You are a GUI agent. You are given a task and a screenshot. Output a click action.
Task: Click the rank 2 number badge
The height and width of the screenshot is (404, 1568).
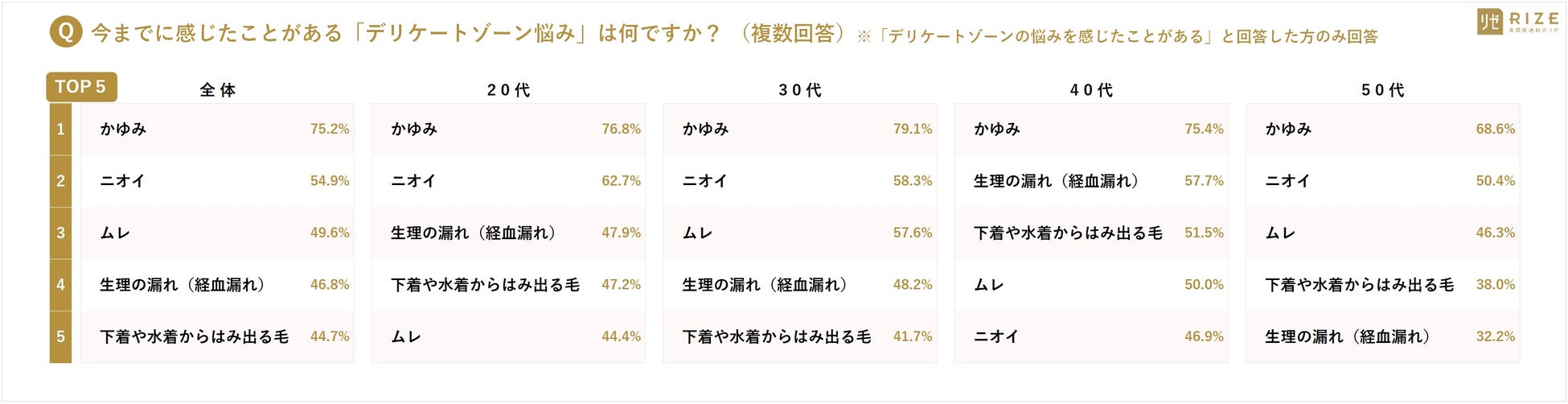pyautogui.click(x=60, y=181)
